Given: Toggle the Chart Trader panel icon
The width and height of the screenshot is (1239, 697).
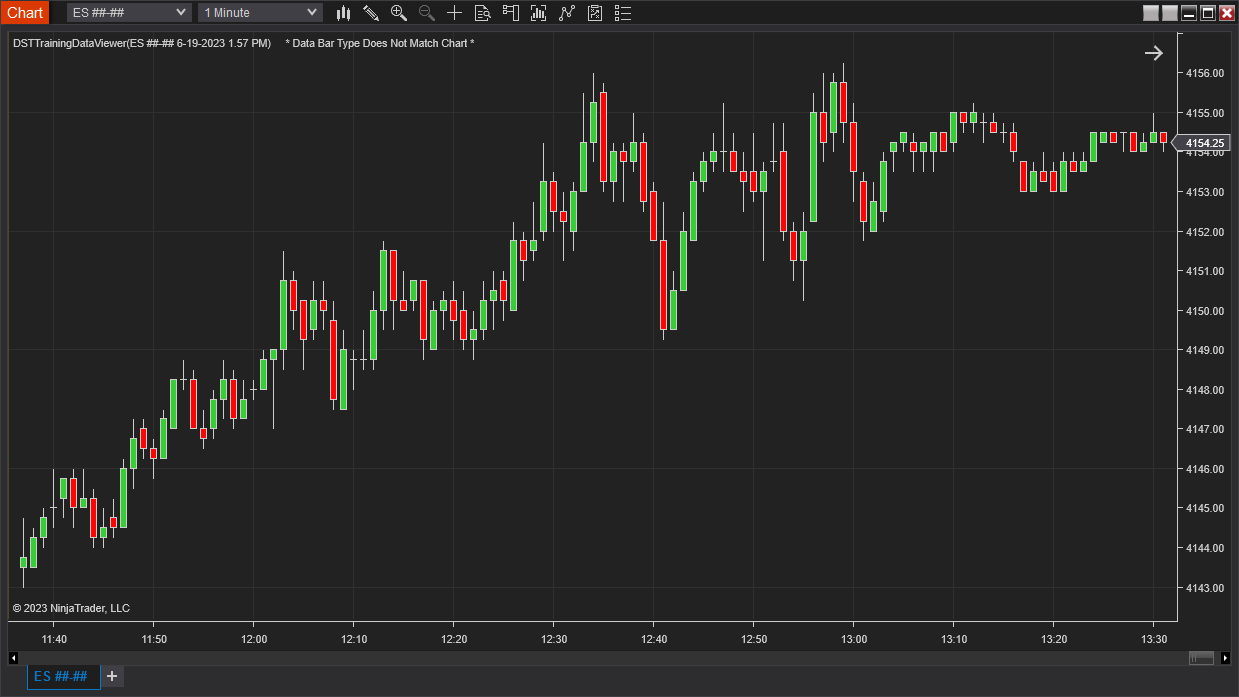Looking at the screenshot, I should [x=511, y=13].
